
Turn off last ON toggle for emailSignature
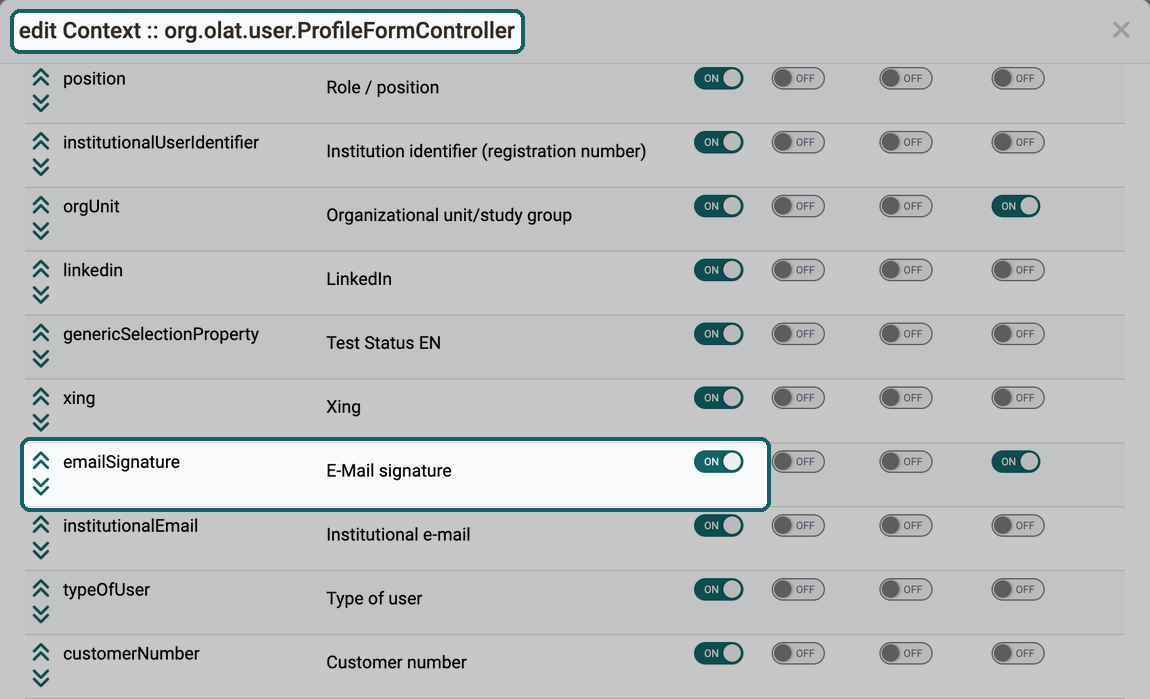[1016, 461]
